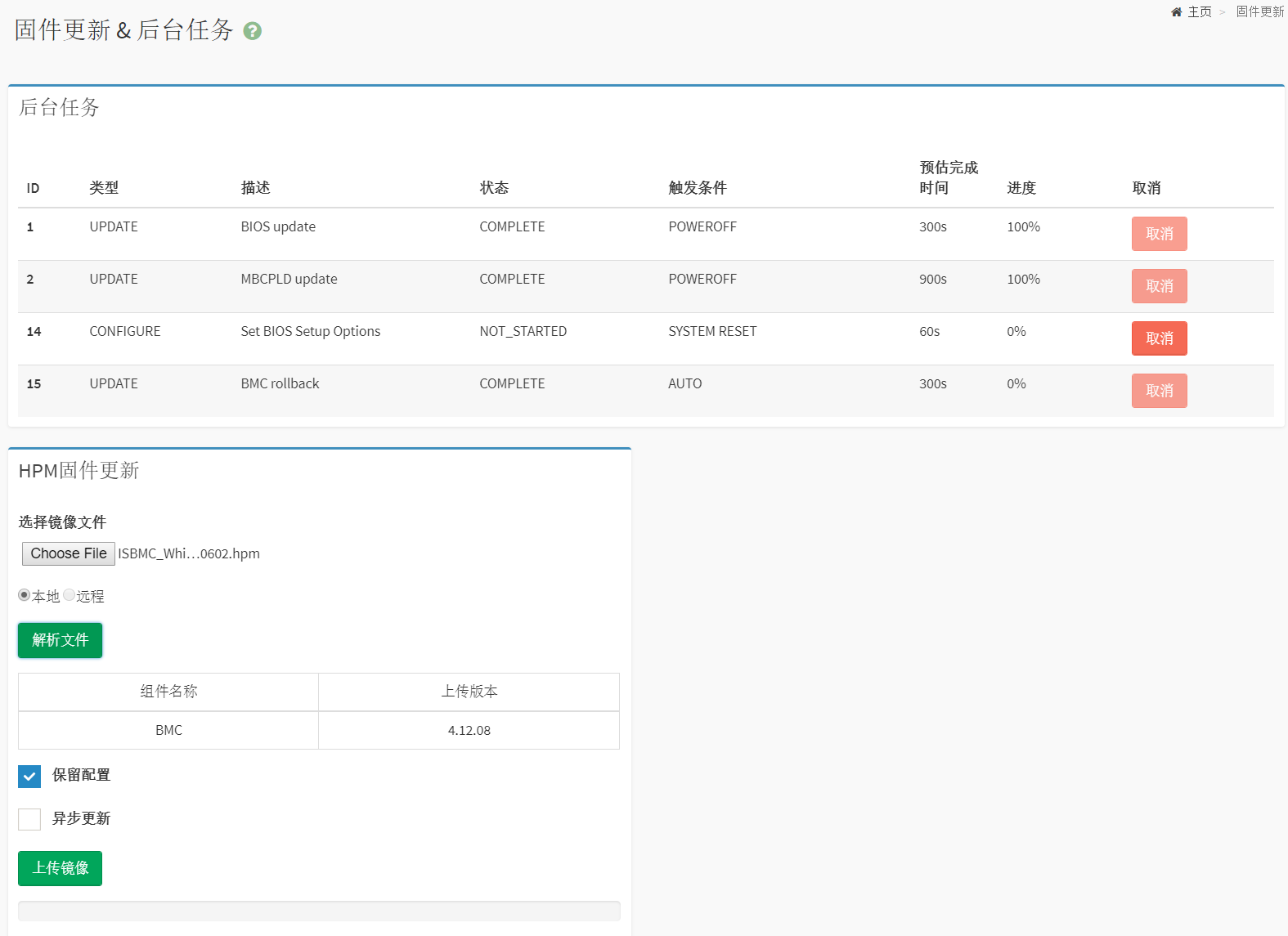Image resolution: width=1288 pixels, height=936 pixels.
Task: Cancel the MBCPLD update task
Action: coord(1159,286)
